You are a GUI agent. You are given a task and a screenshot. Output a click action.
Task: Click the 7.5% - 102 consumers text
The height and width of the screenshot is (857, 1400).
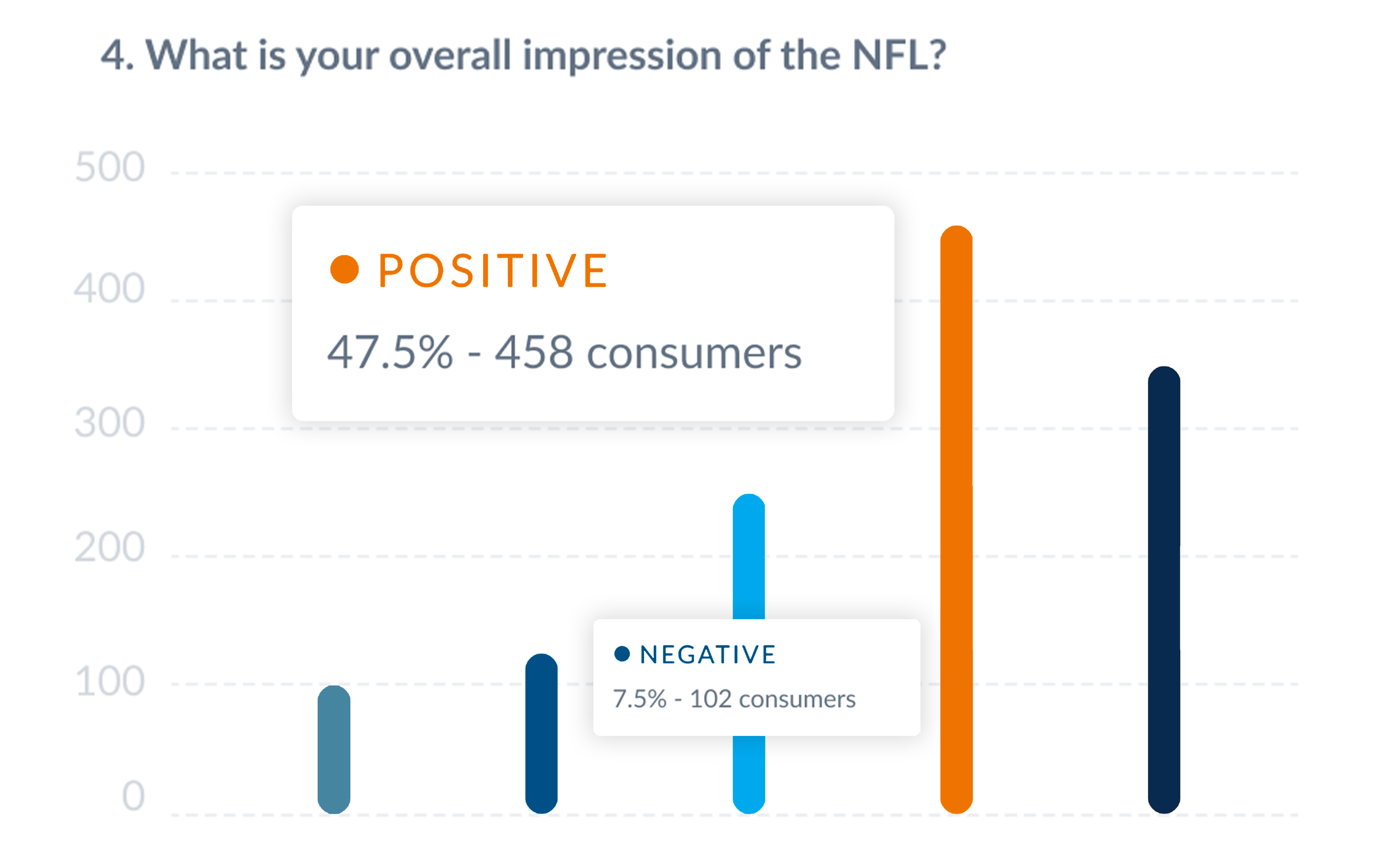(734, 699)
